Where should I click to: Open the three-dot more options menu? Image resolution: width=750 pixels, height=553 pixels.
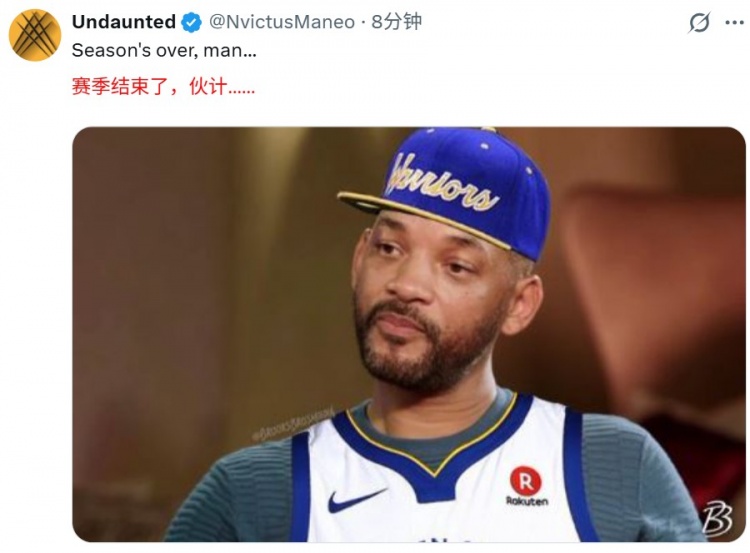(x=735, y=22)
